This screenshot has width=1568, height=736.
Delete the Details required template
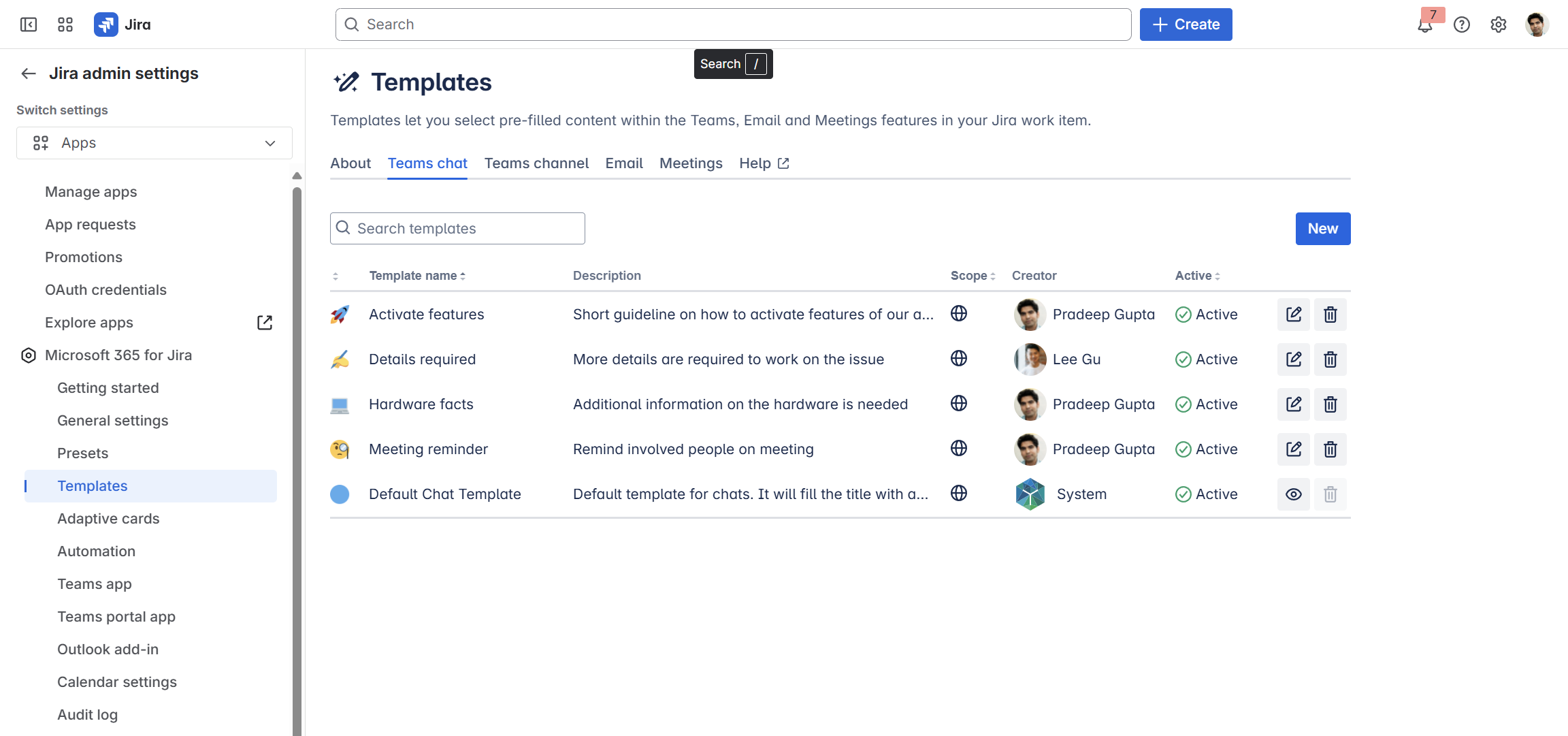1330,359
